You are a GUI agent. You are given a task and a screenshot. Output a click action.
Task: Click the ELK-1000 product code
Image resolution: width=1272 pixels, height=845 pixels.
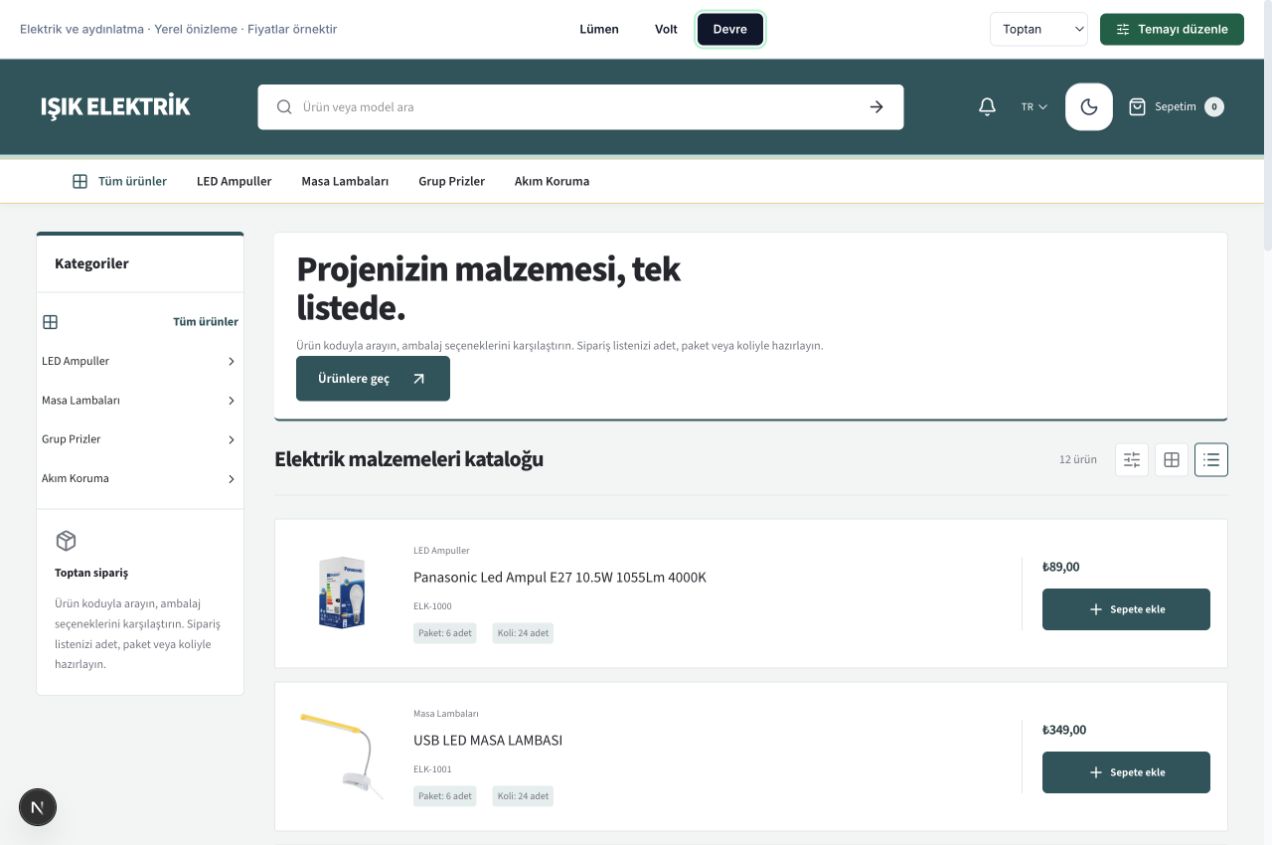pyautogui.click(x=432, y=606)
